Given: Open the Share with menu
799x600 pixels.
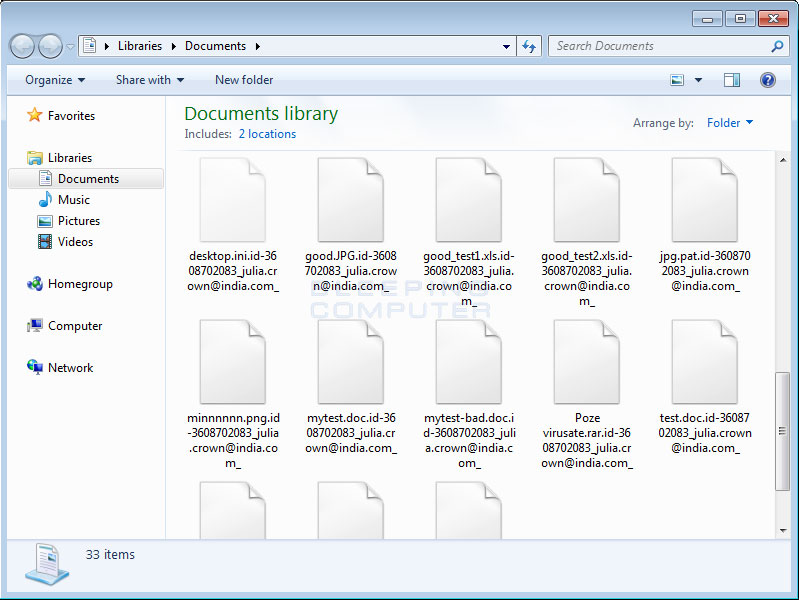Looking at the screenshot, I should coord(150,80).
